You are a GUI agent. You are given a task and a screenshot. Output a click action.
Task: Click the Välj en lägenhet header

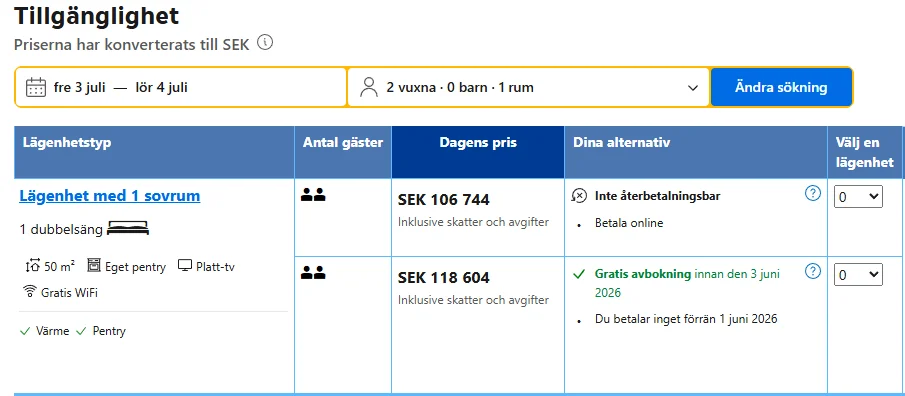click(865, 152)
